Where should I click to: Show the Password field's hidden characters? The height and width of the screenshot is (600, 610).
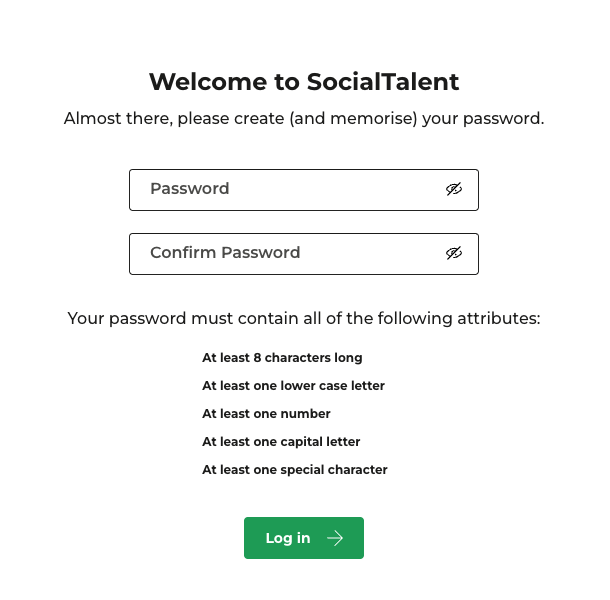tap(454, 189)
